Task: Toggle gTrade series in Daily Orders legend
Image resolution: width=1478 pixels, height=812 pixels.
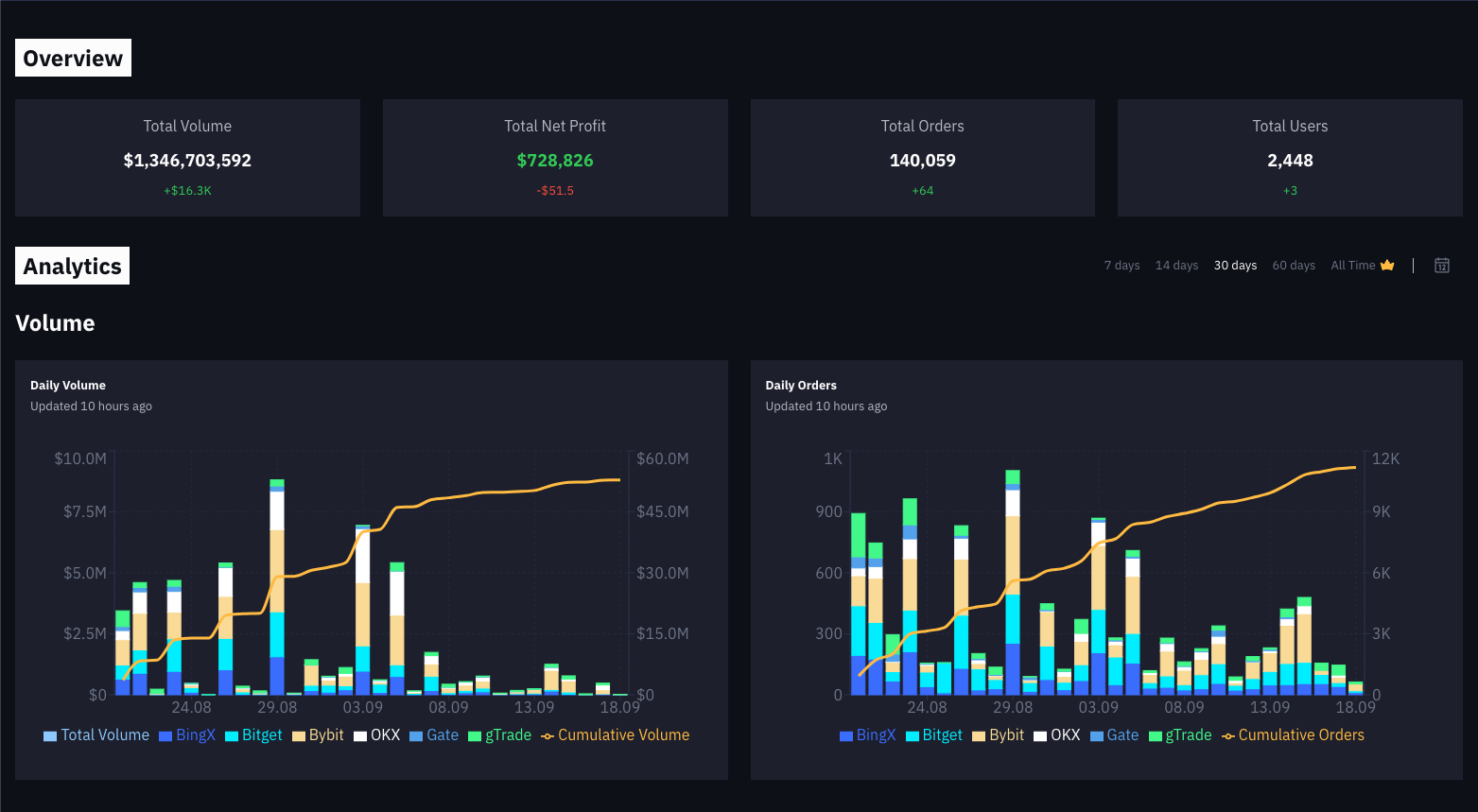Action: pos(1180,735)
